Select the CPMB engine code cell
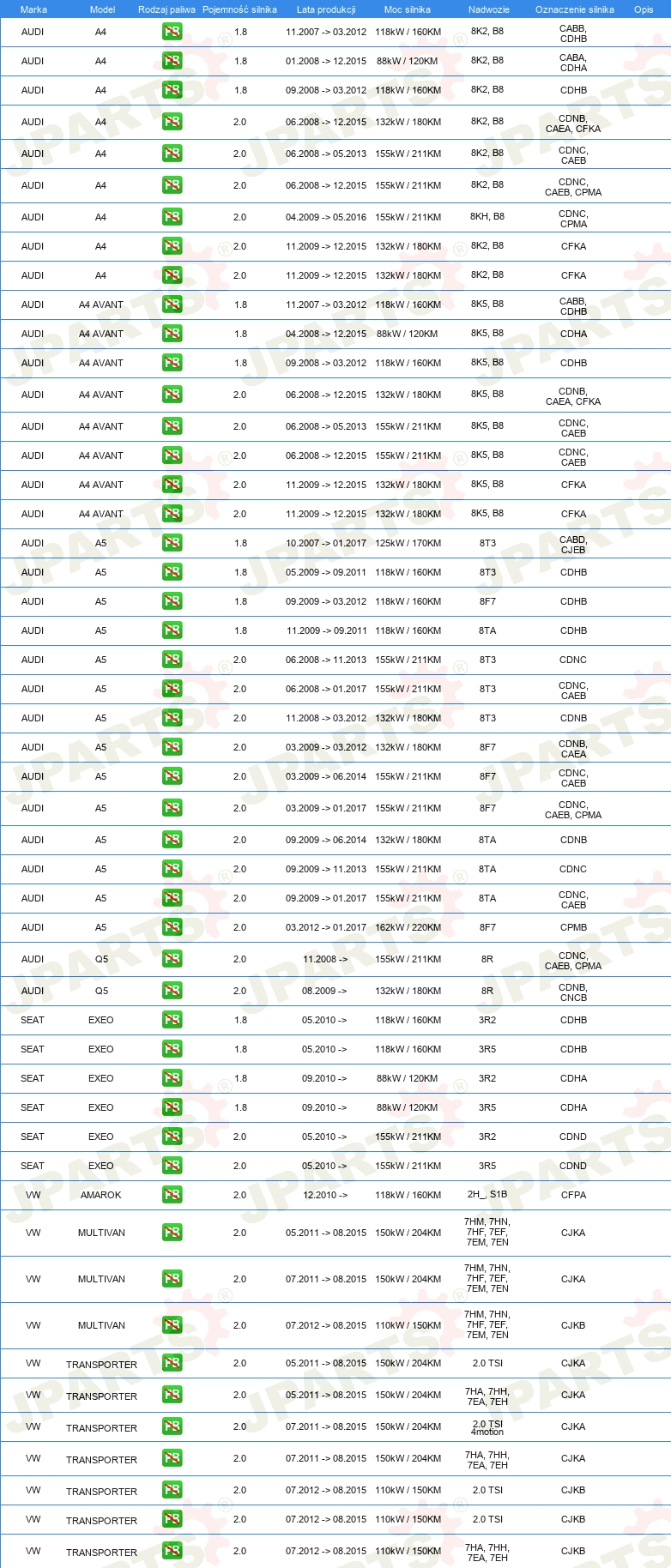 click(x=573, y=927)
